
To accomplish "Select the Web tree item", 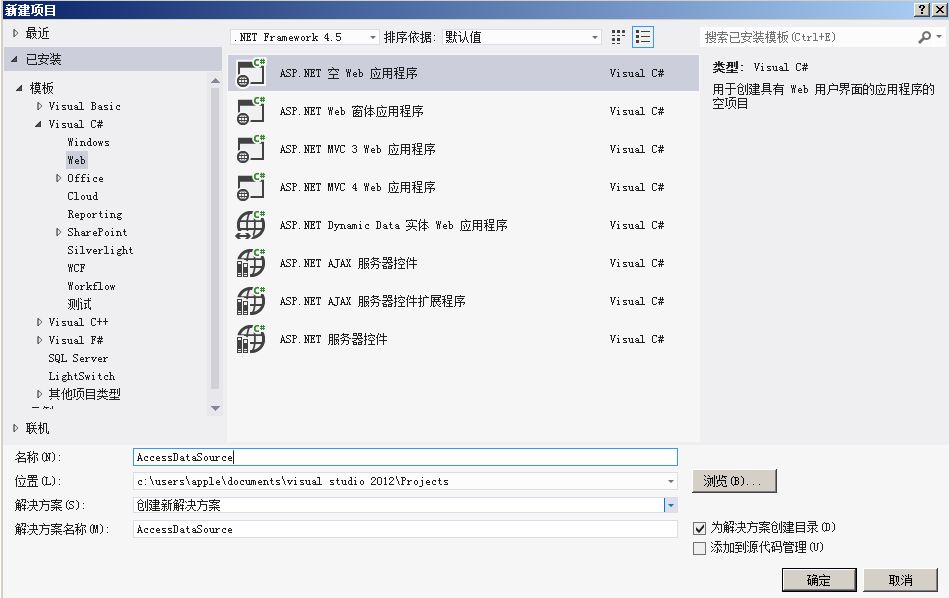I will 76,160.
